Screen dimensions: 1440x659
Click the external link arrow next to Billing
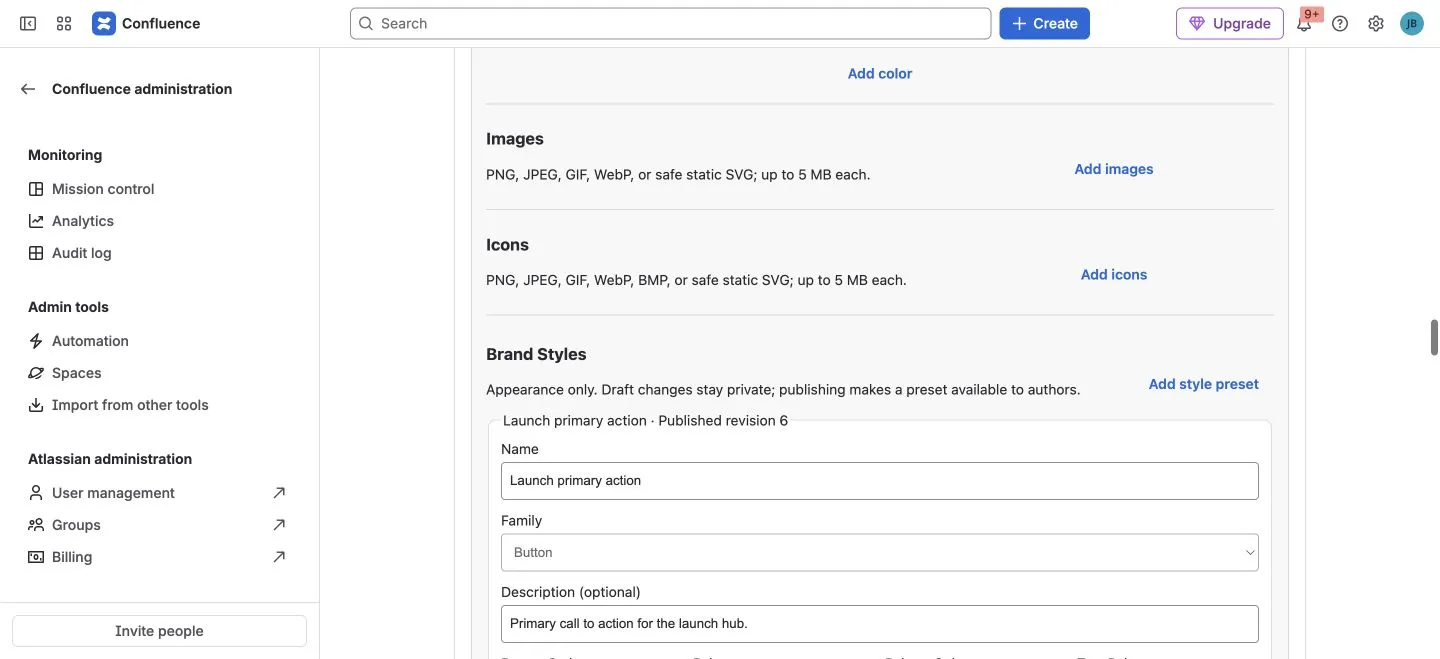tap(279, 557)
